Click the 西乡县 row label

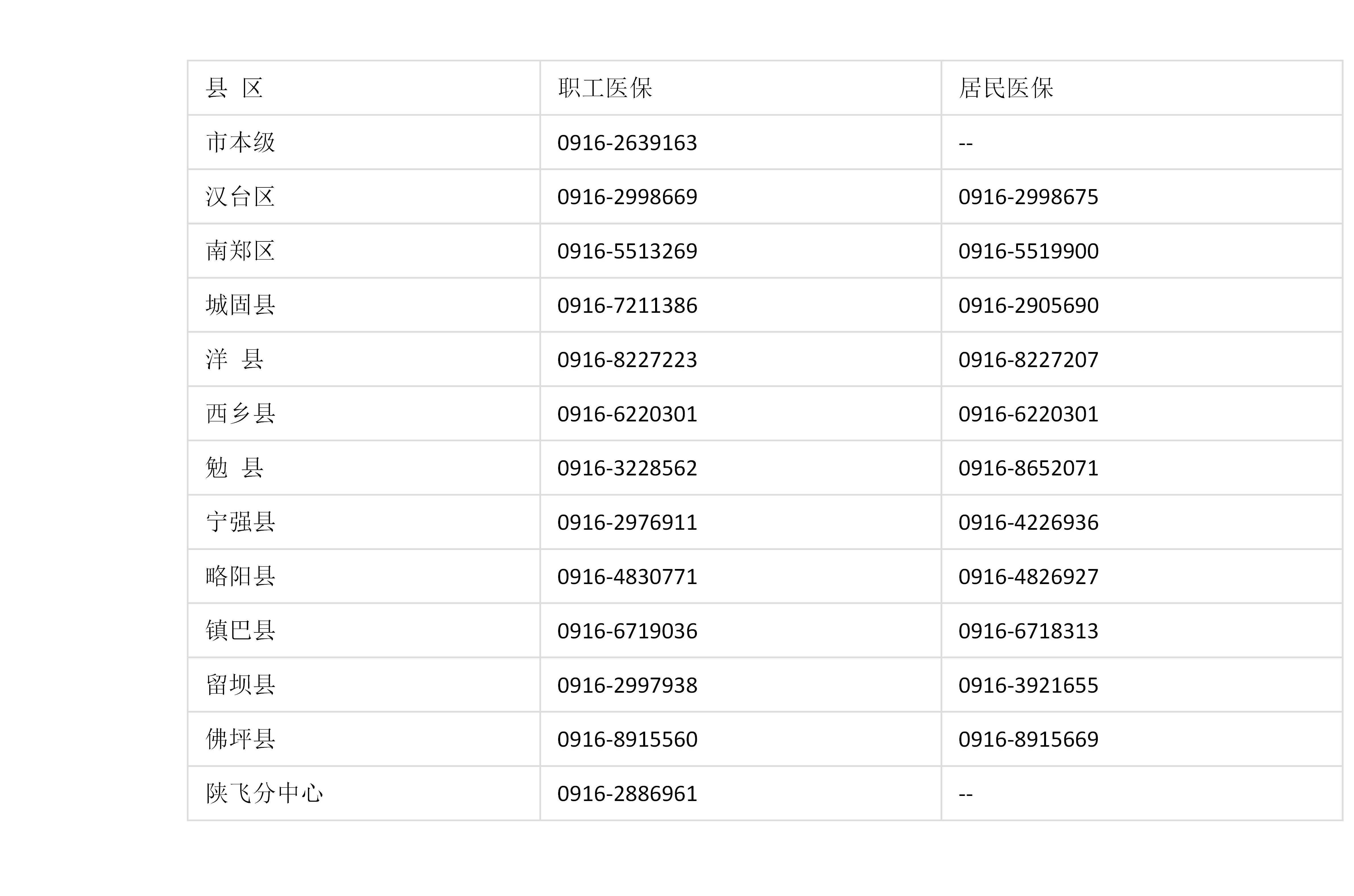coord(240,414)
